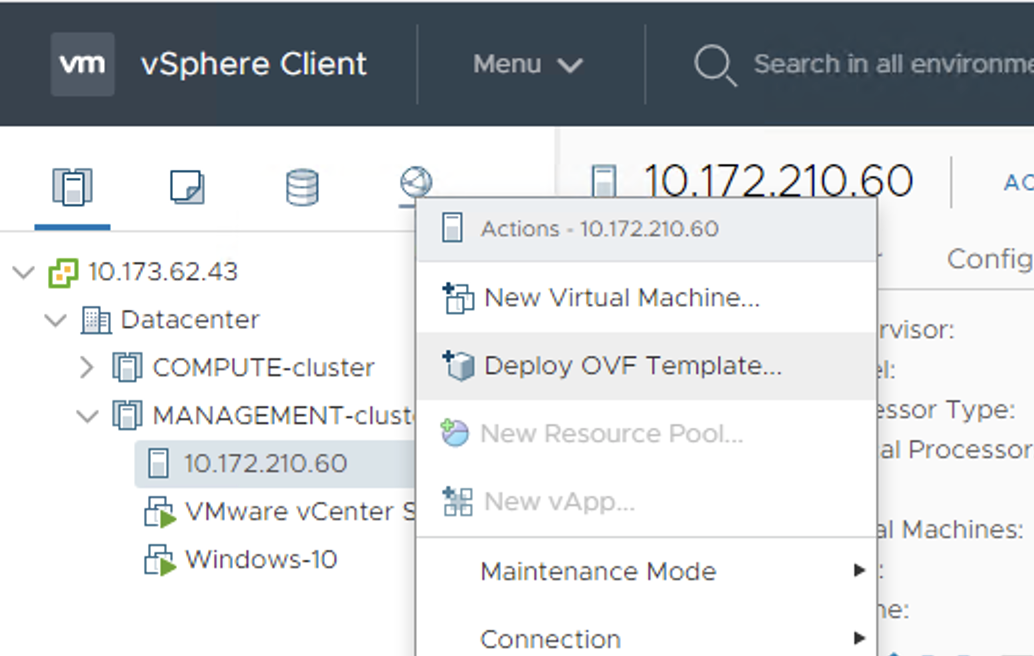Open the Hosts and Clusters view icon
This screenshot has height=656, width=1034.
73,187
